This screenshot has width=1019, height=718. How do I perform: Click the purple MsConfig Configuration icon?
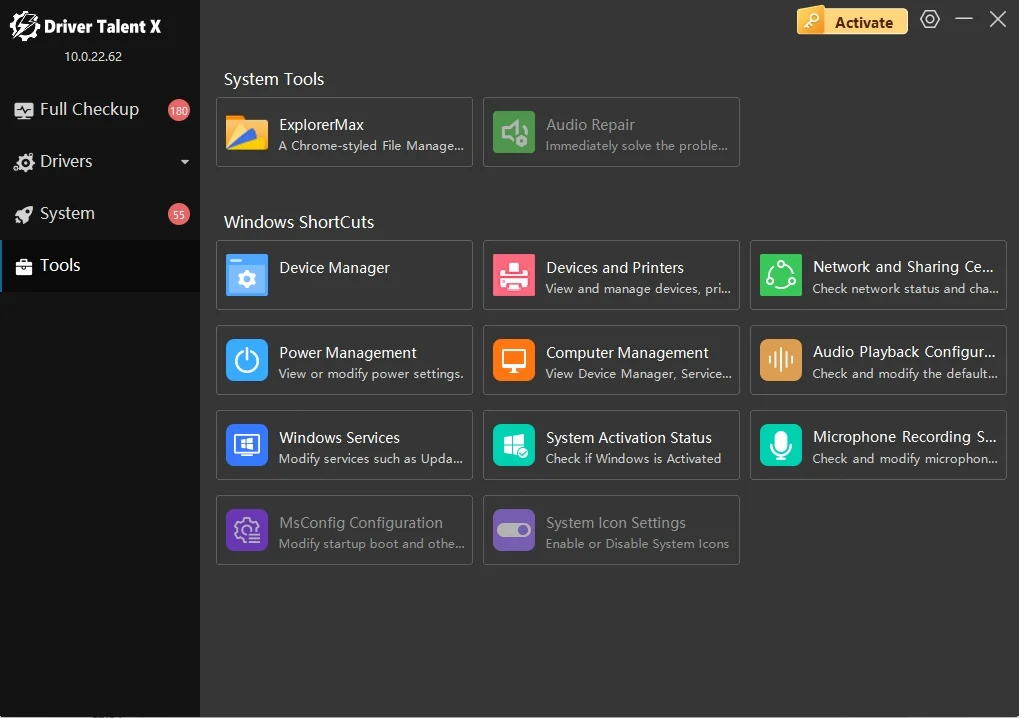click(x=247, y=531)
